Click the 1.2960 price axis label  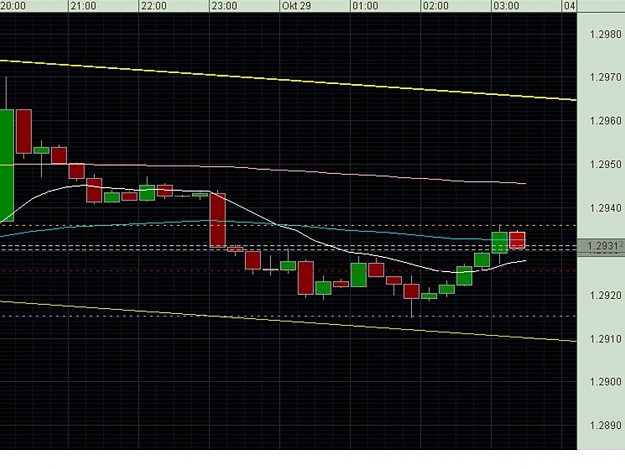[605, 121]
